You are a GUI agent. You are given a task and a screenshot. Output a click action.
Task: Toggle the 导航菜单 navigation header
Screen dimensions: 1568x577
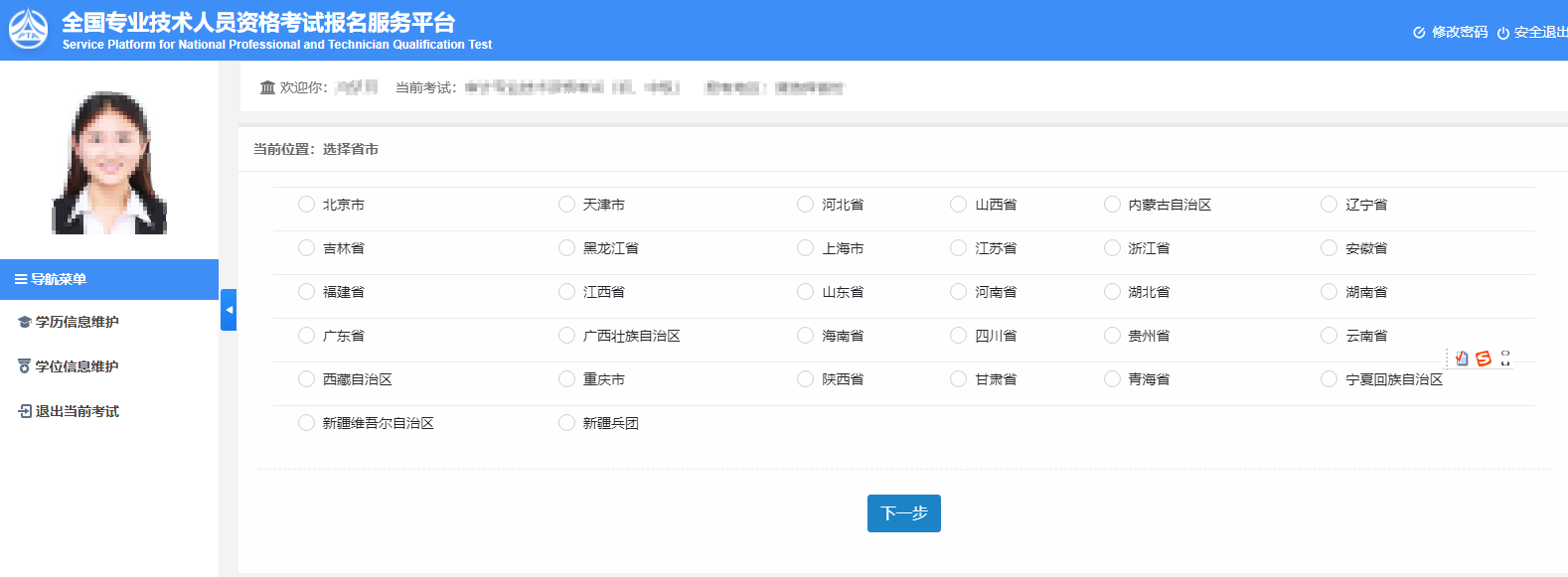point(109,279)
